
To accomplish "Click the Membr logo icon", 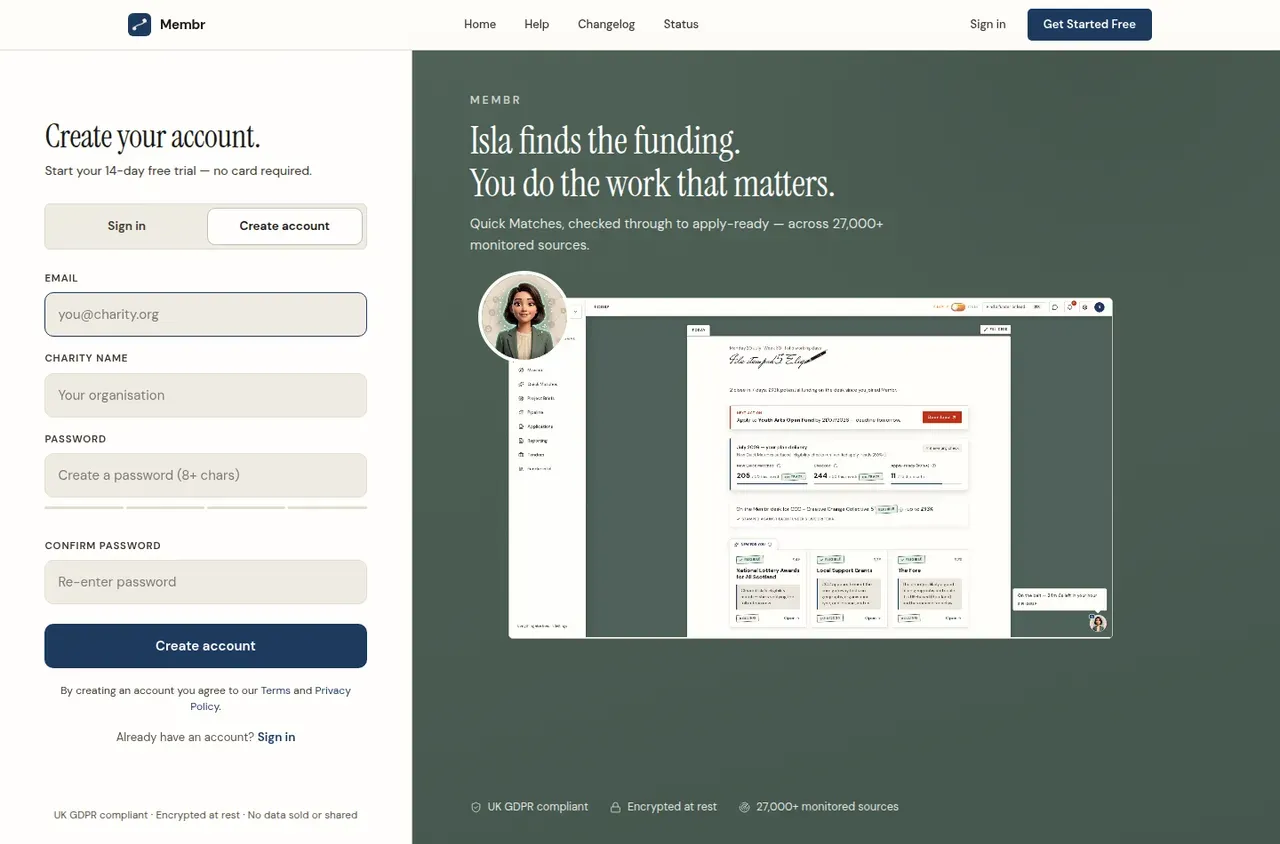I will (x=139, y=24).
